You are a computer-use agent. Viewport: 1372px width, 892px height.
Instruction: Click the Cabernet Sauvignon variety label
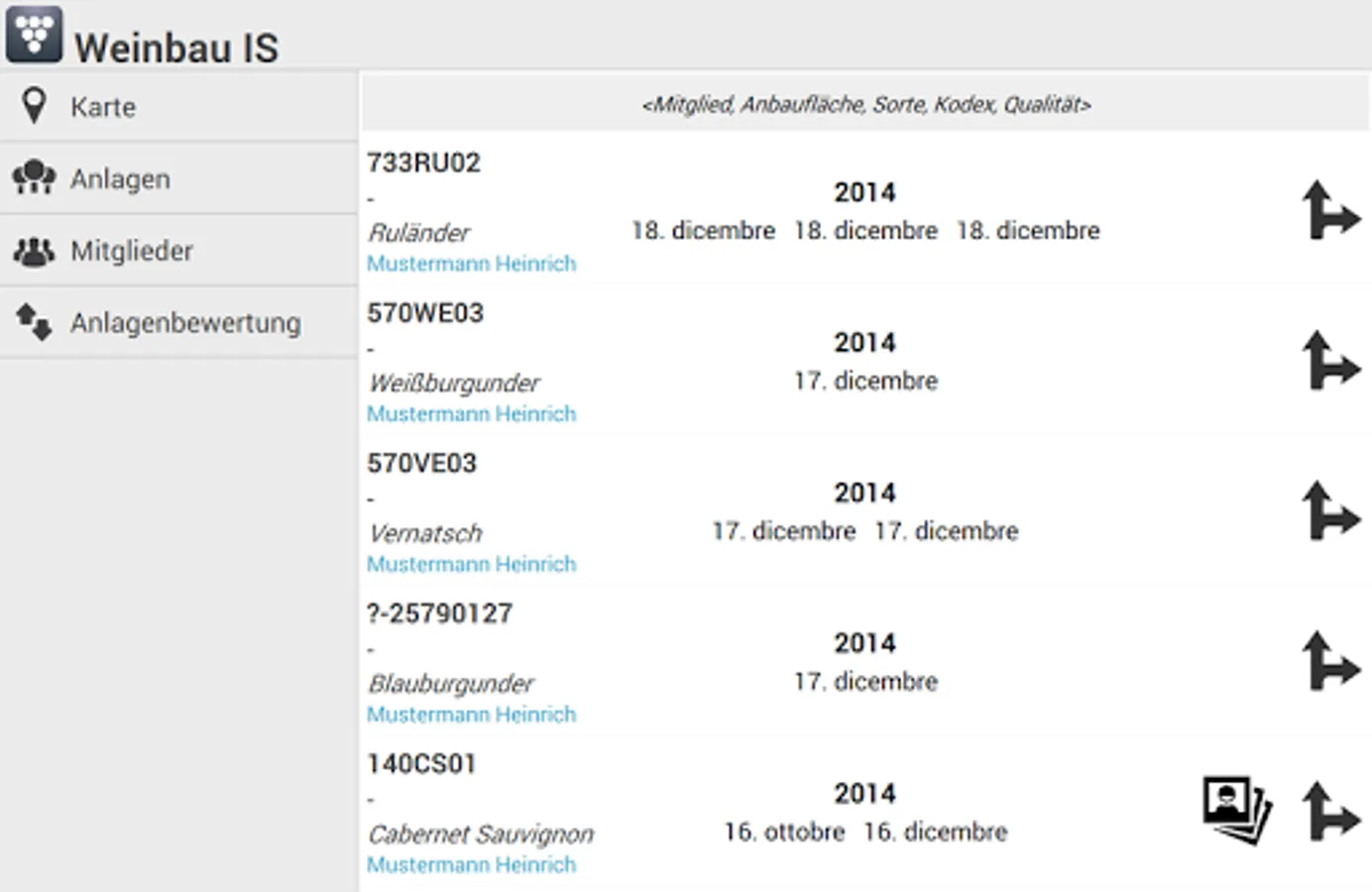(481, 835)
